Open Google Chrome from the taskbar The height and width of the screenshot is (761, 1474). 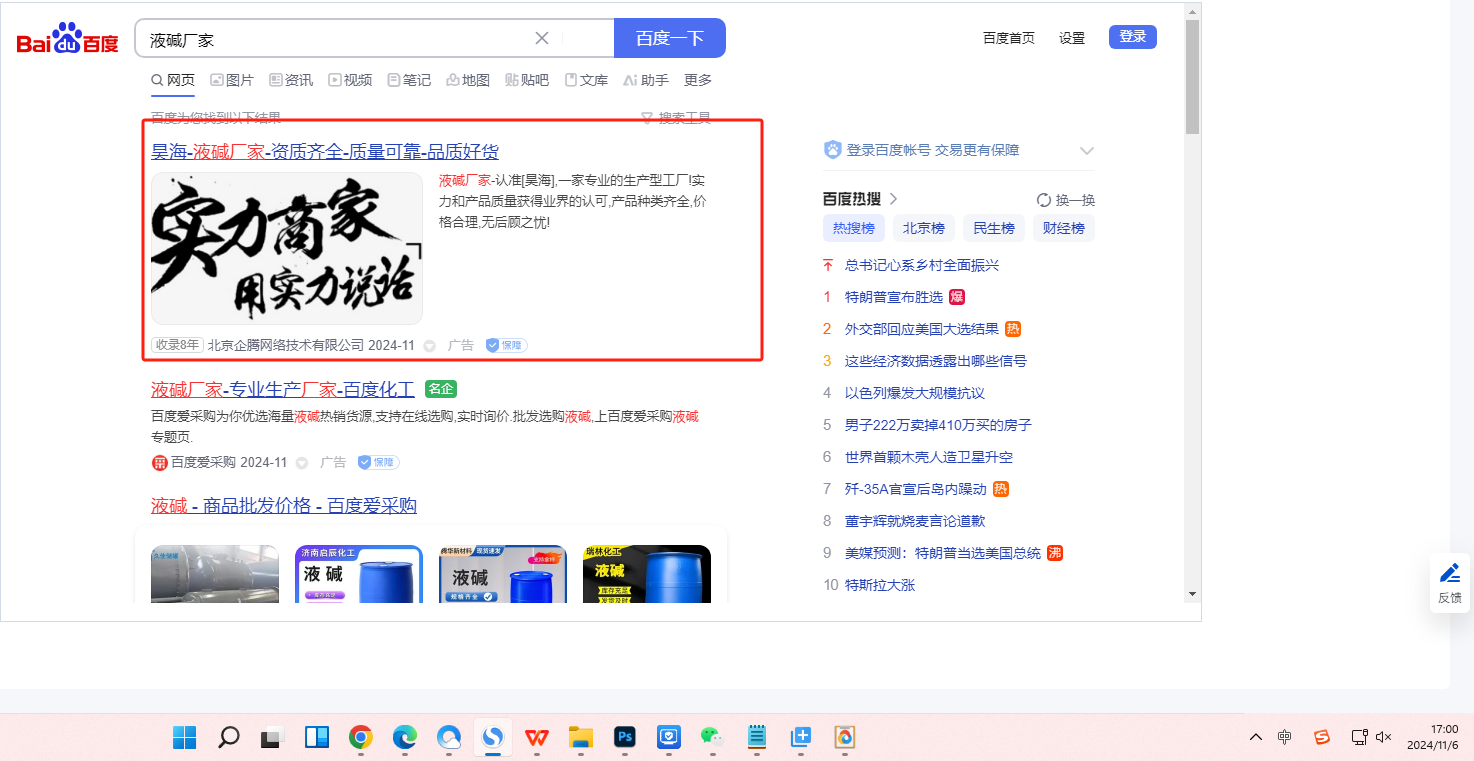[x=361, y=738]
